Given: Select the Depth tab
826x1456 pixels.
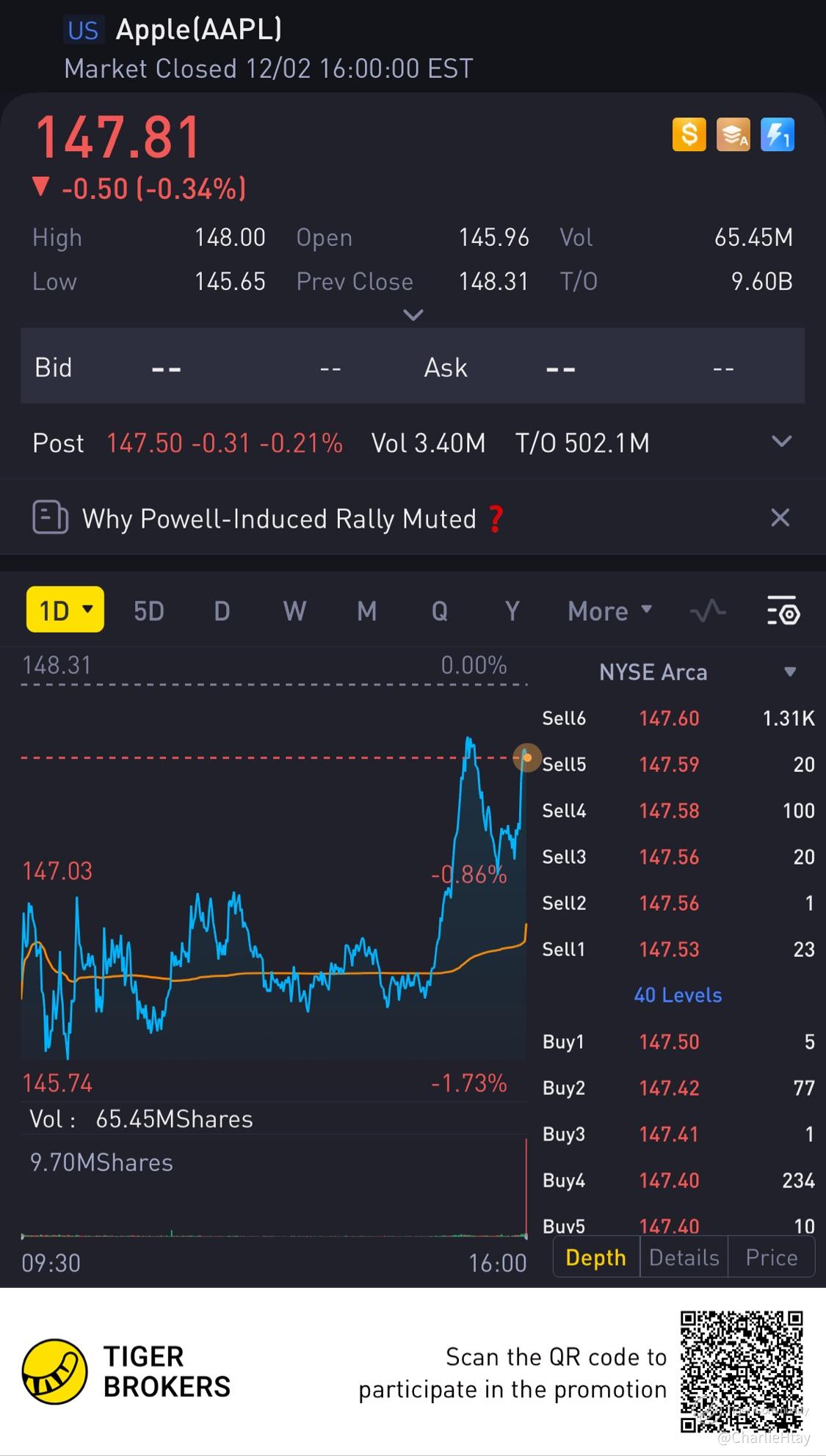Looking at the screenshot, I should [x=596, y=1257].
